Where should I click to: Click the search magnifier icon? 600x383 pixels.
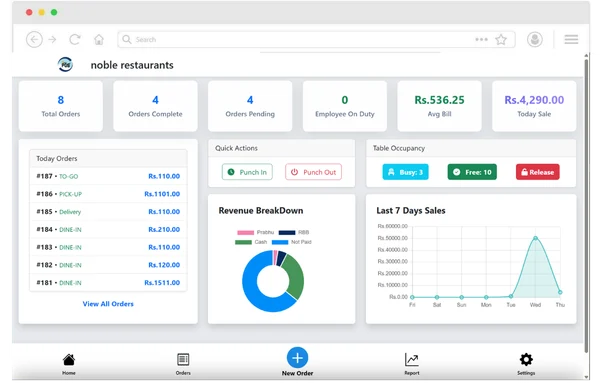(127, 39)
